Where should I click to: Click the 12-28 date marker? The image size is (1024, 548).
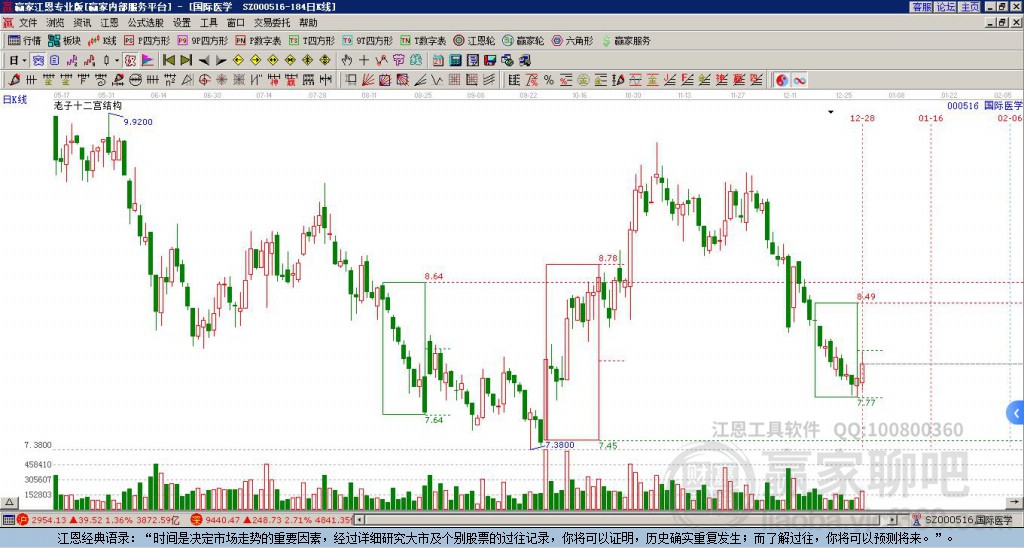point(862,118)
